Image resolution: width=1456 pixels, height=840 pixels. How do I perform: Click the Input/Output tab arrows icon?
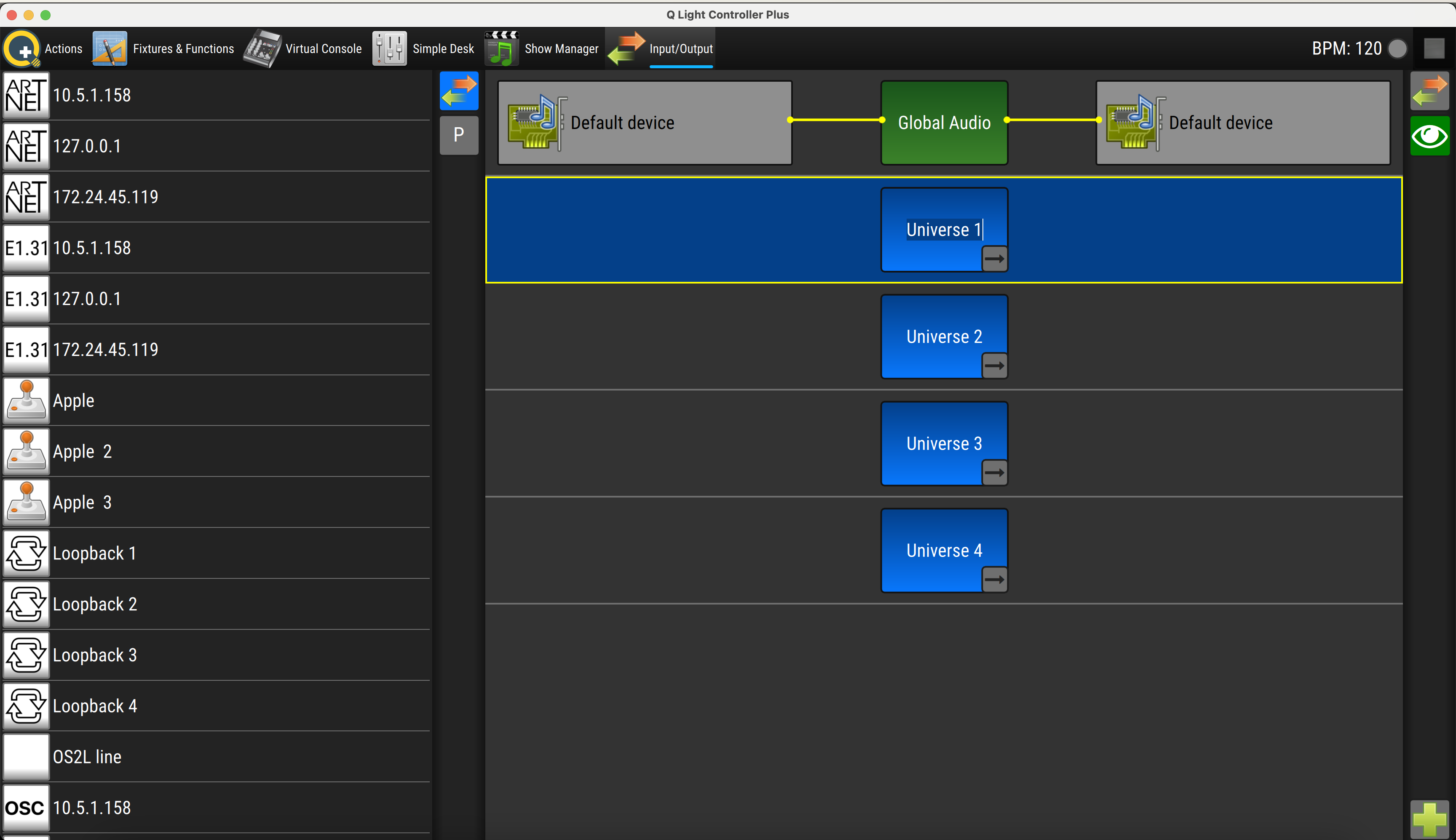click(627, 48)
